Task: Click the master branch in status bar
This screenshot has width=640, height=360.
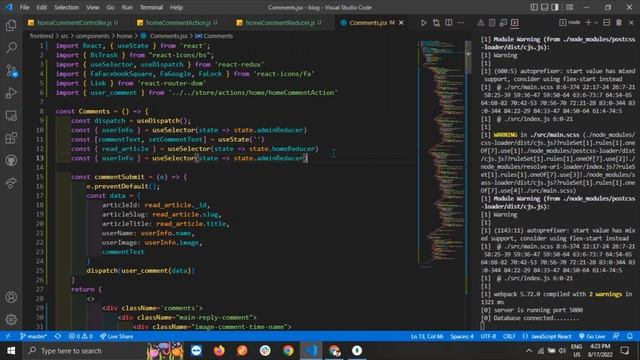Action: [x=33, y=336]
